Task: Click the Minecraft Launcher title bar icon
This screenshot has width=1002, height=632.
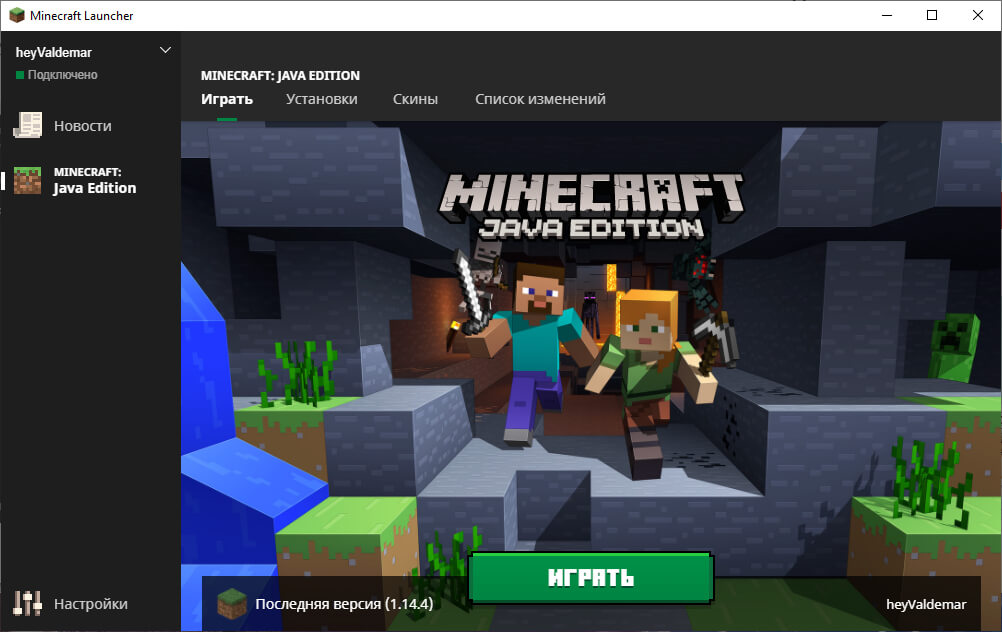Action: (17, 15)
